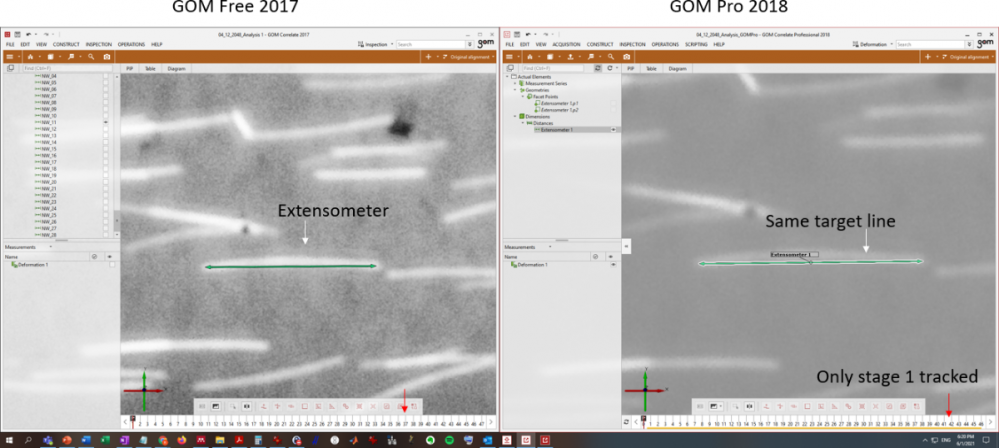
Task: Click the sync icon next to Find in GOM Professional 2018
Action: pyautogui.click(x=598, y=68)
